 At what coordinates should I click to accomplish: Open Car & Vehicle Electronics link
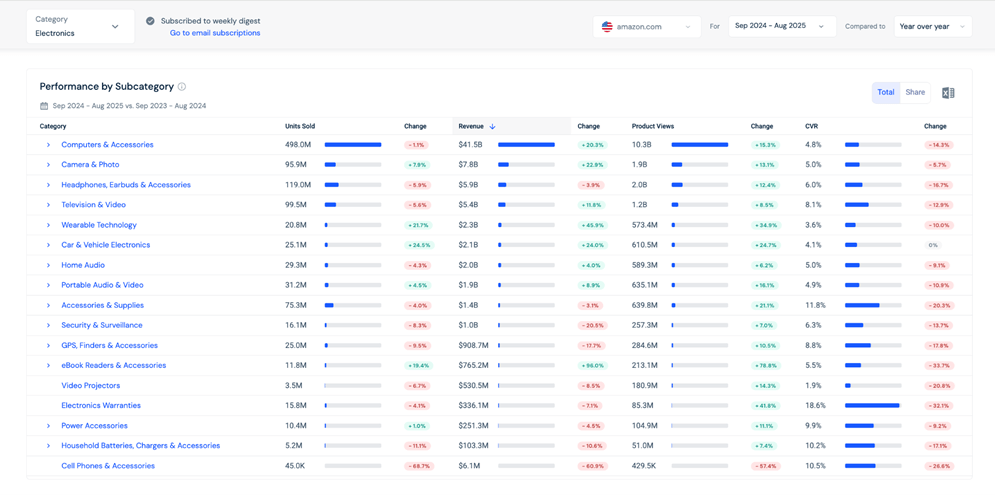(x=105, y=245)
